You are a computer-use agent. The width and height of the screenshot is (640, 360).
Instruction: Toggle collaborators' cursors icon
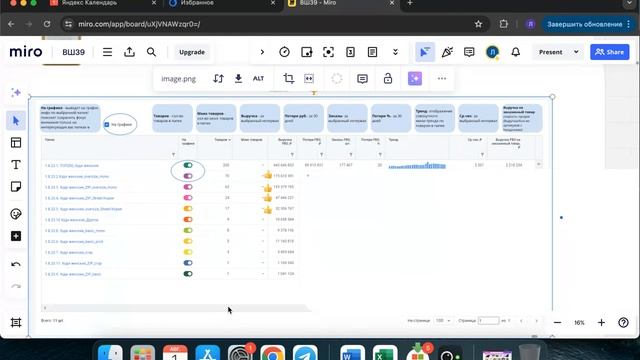[x=425, y=52]
